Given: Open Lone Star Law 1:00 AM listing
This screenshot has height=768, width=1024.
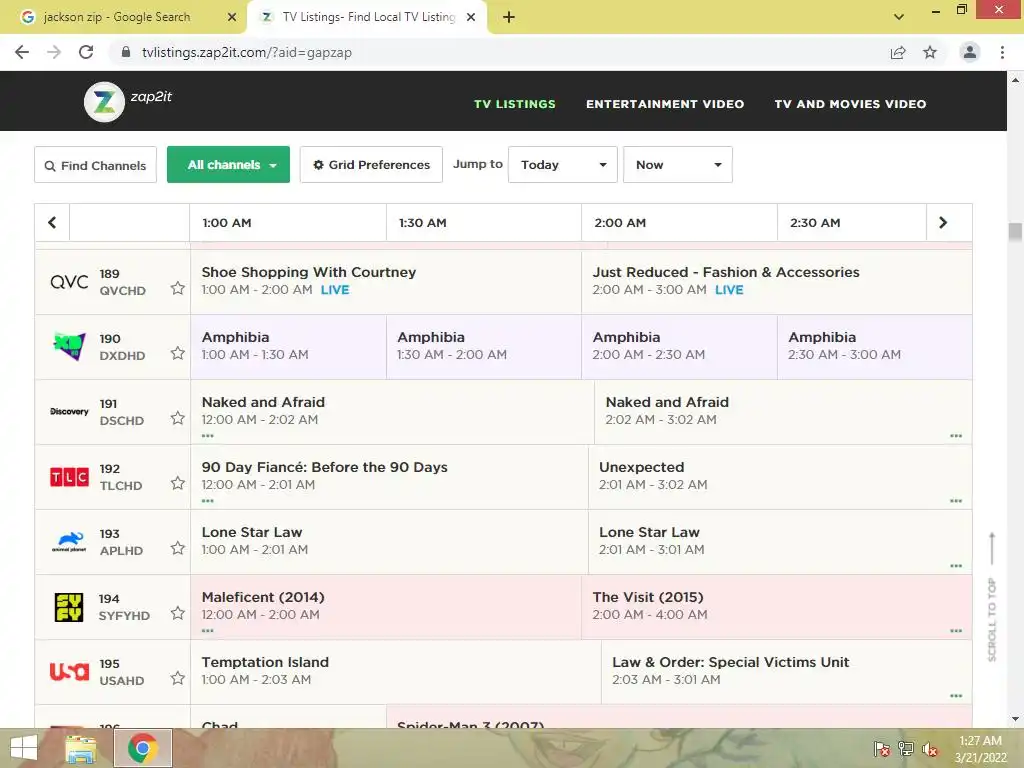Looking at the screenshot, I should pos(389,541).
